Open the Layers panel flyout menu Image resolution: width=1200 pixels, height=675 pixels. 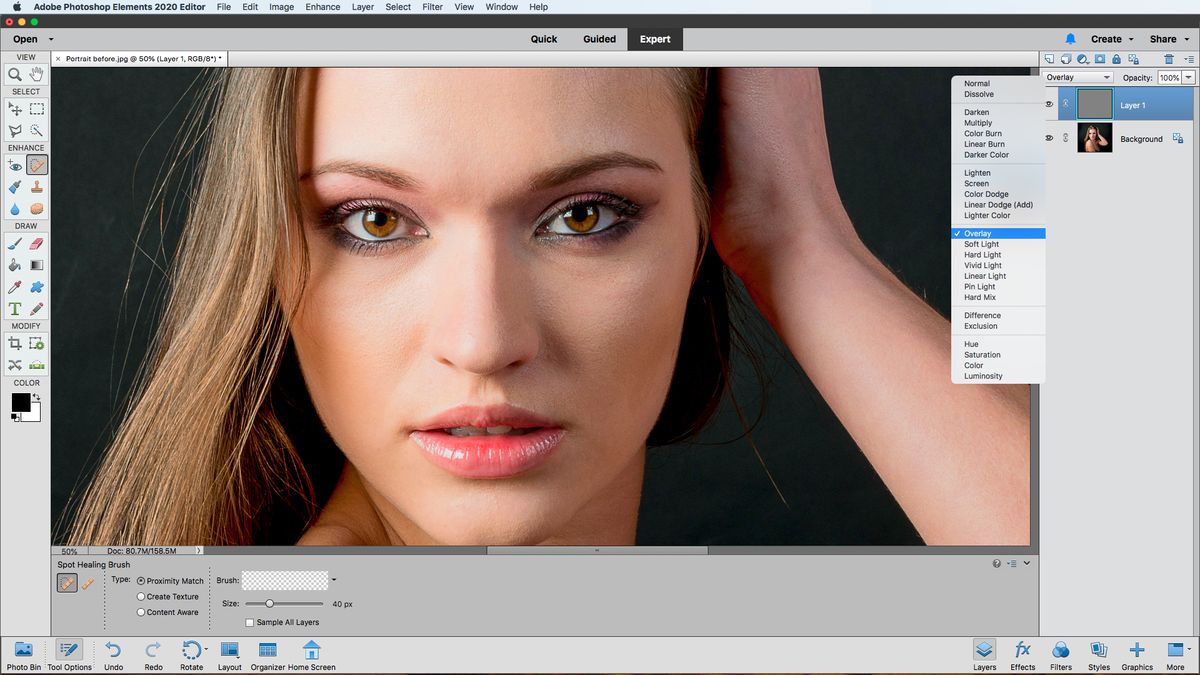click(x=1187, y=59)
